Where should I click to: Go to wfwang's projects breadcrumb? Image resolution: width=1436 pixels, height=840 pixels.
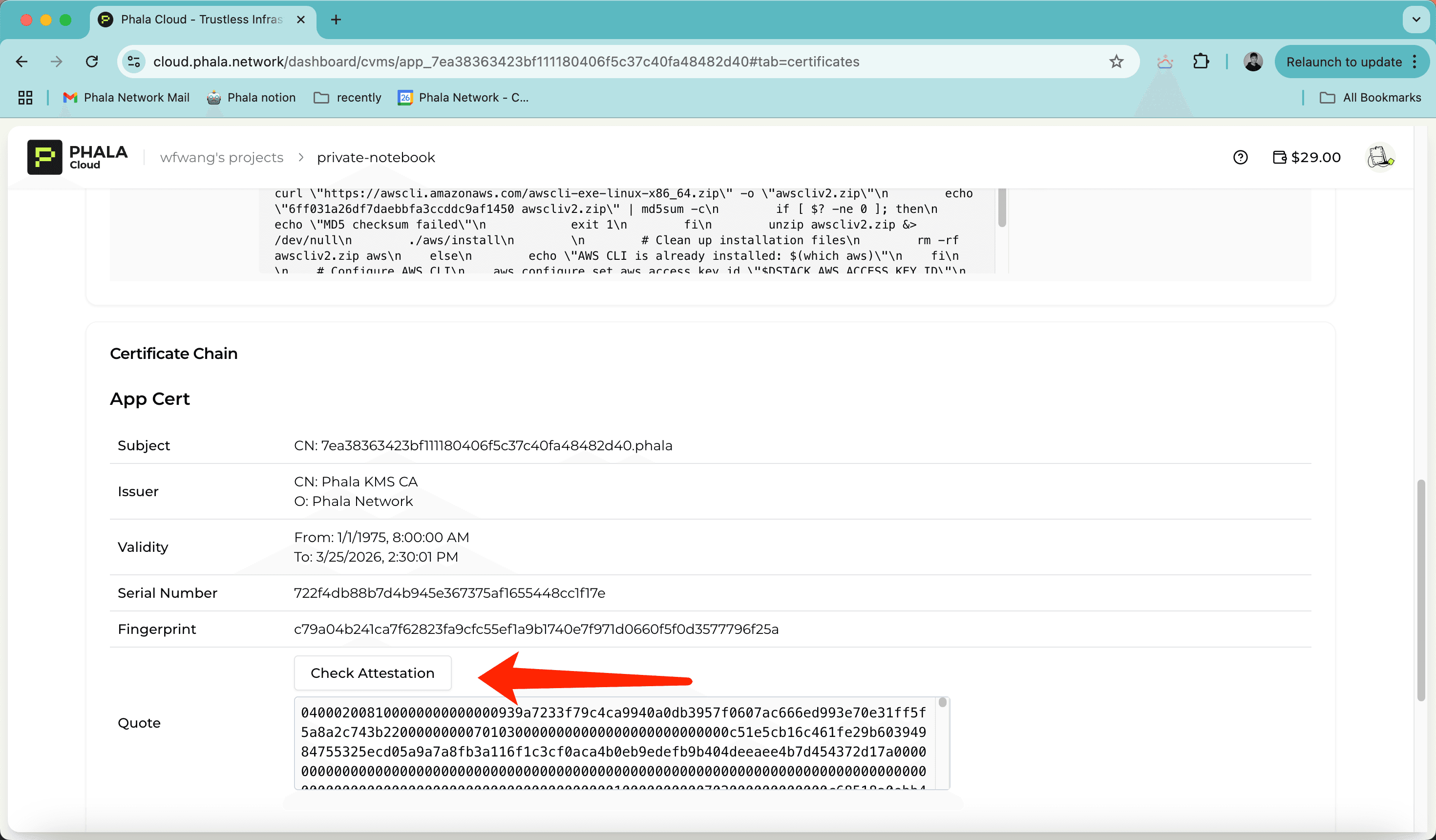pyautogui.click(x=222, y=157)
